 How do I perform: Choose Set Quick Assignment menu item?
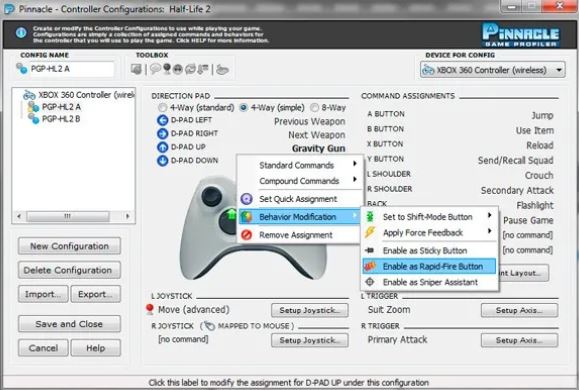pyautogui.click(x=298, y=199)
